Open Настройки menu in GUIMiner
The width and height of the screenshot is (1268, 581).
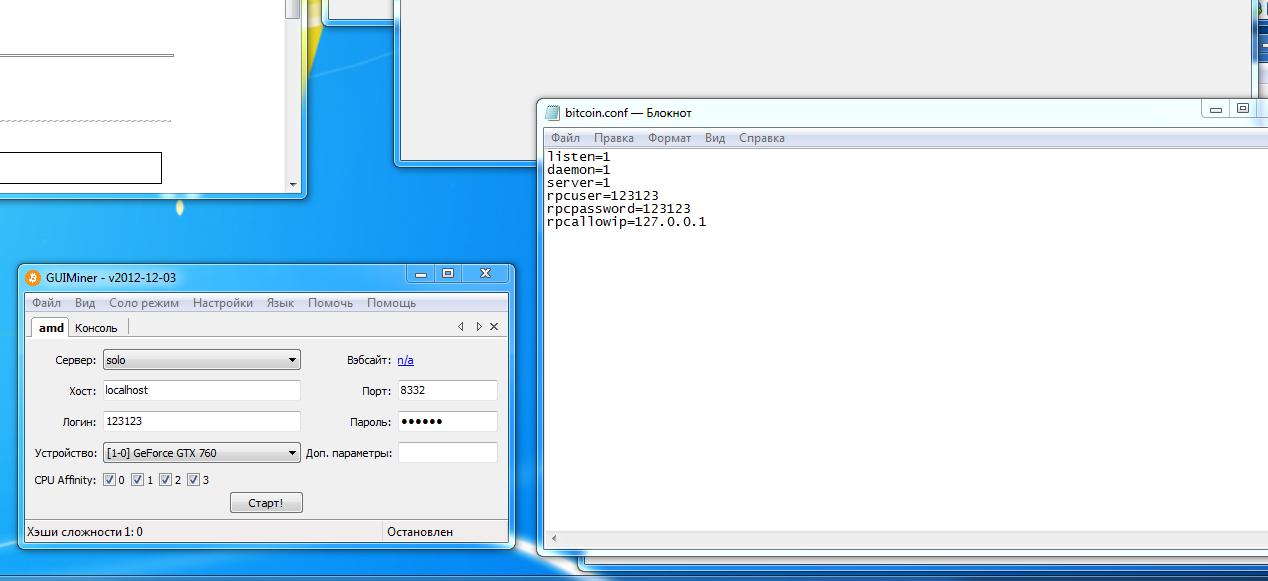coord(223,303)
